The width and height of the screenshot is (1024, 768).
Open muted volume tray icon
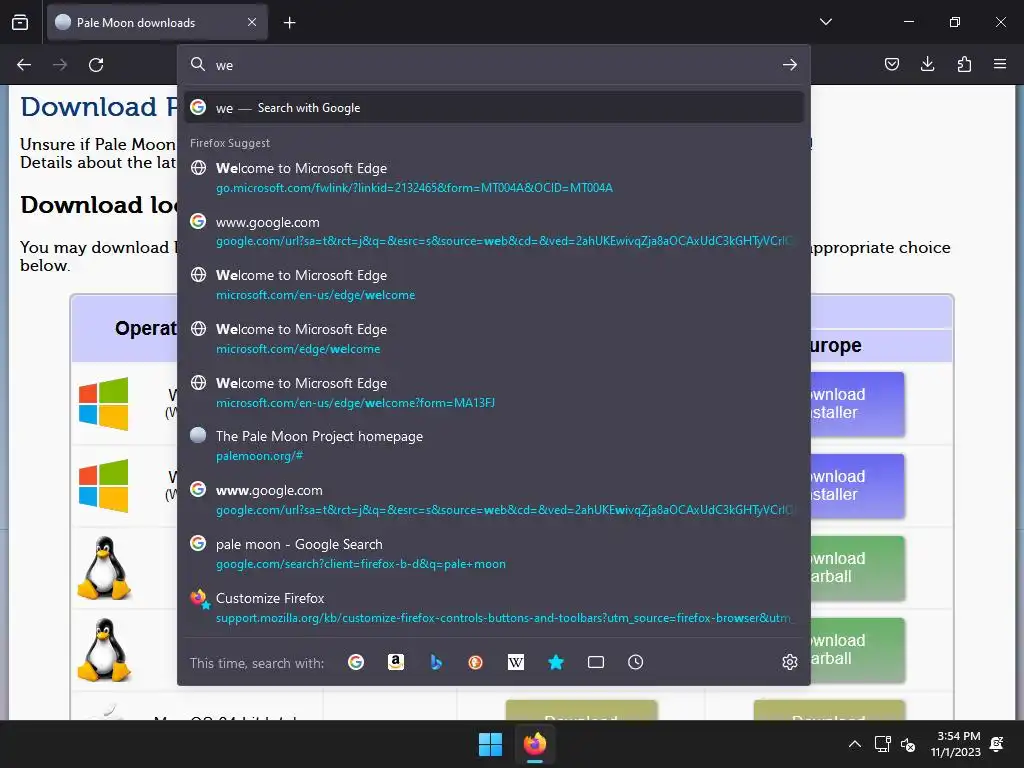pyautogui.click(x=908, y=744)
